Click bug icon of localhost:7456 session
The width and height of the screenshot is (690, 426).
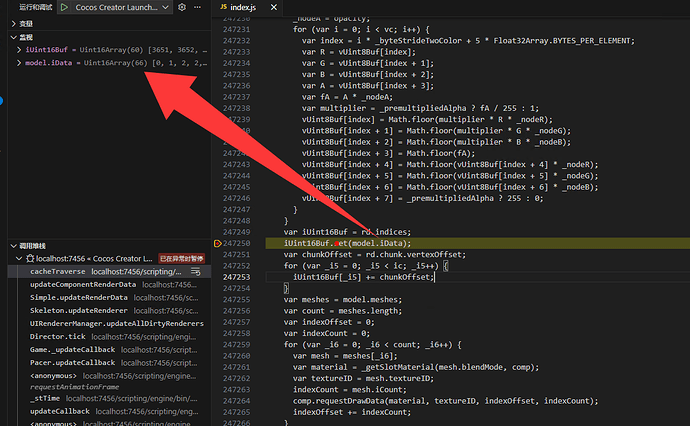point(30,258)
